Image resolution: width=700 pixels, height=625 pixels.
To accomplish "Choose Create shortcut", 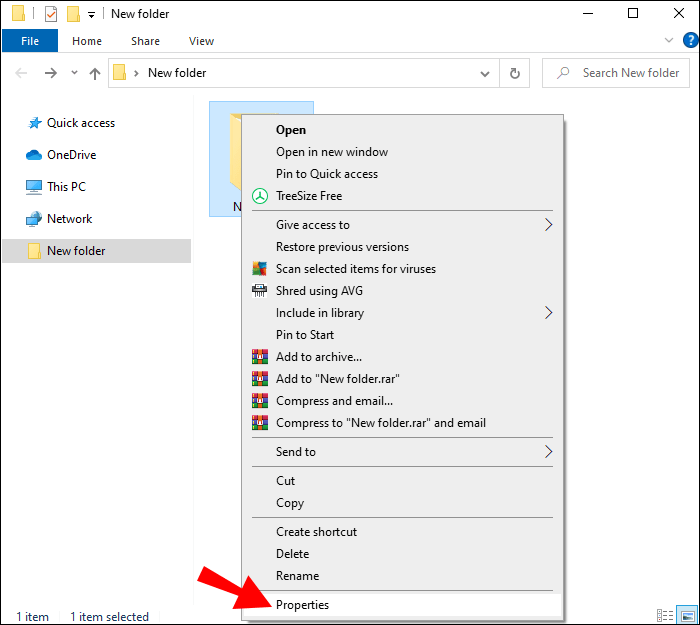I will pos(402,532).
